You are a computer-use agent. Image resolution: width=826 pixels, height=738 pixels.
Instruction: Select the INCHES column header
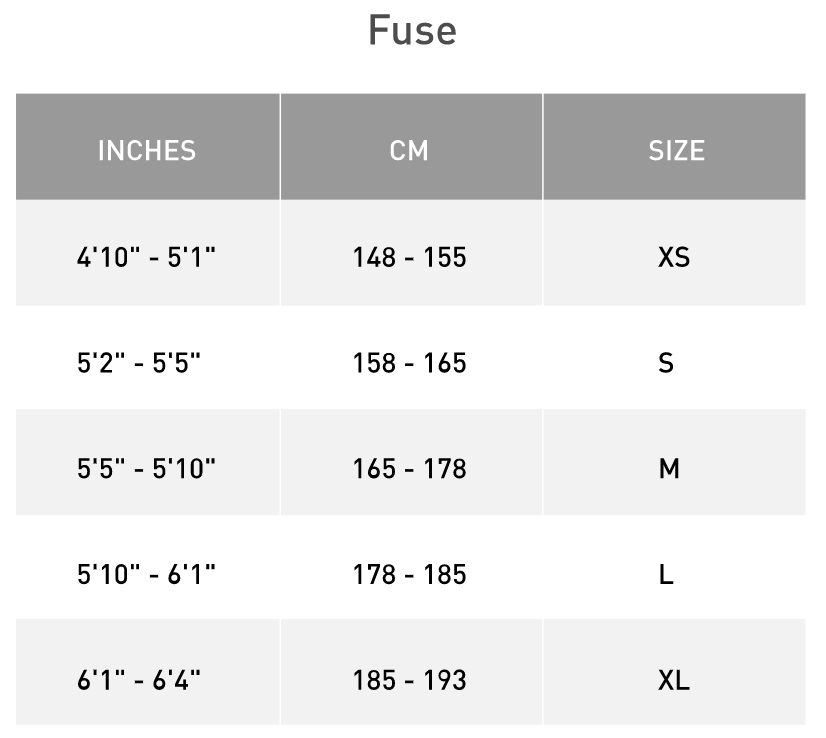coord(147,150)
